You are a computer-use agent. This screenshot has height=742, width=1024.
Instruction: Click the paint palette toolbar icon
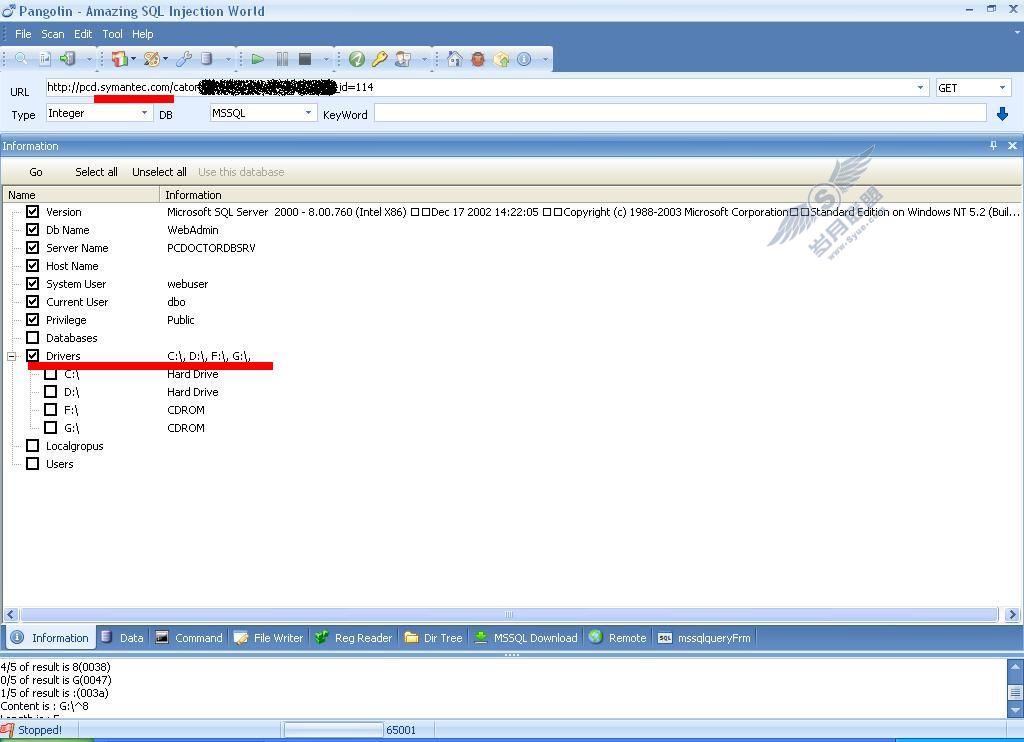pyautogui.click(x=152, y=59)
